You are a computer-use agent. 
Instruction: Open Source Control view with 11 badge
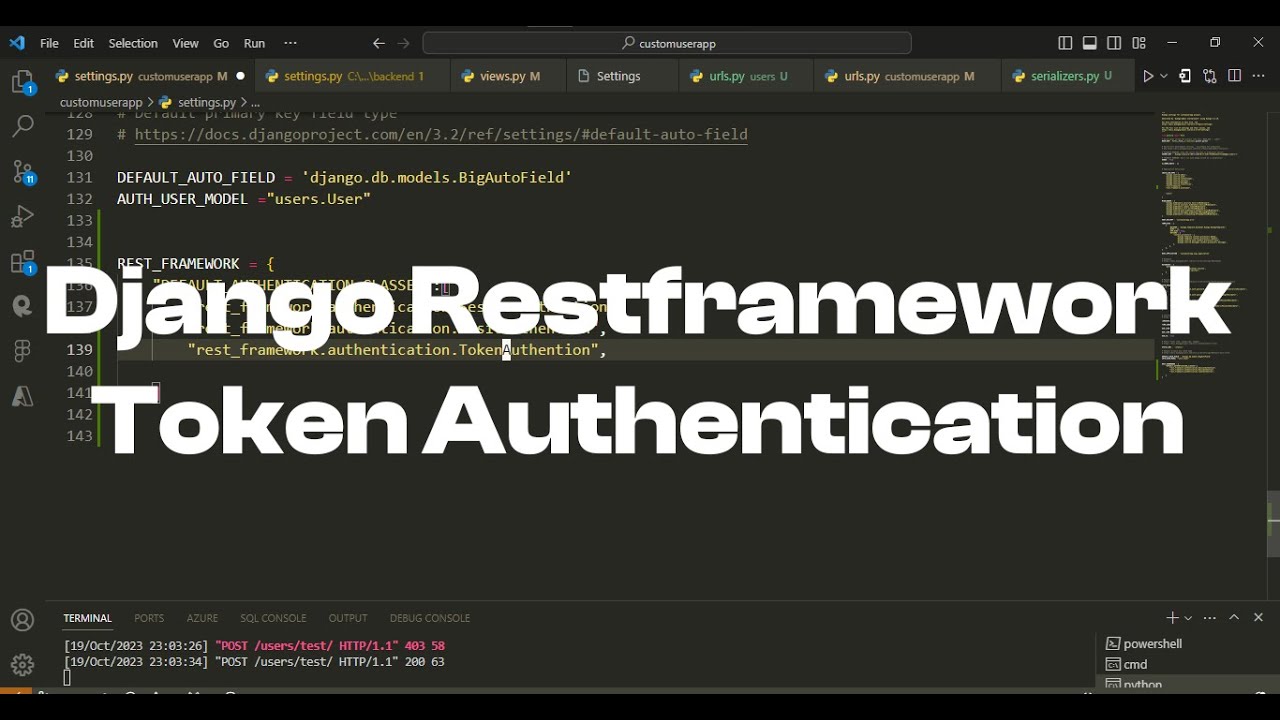[22, 172]
